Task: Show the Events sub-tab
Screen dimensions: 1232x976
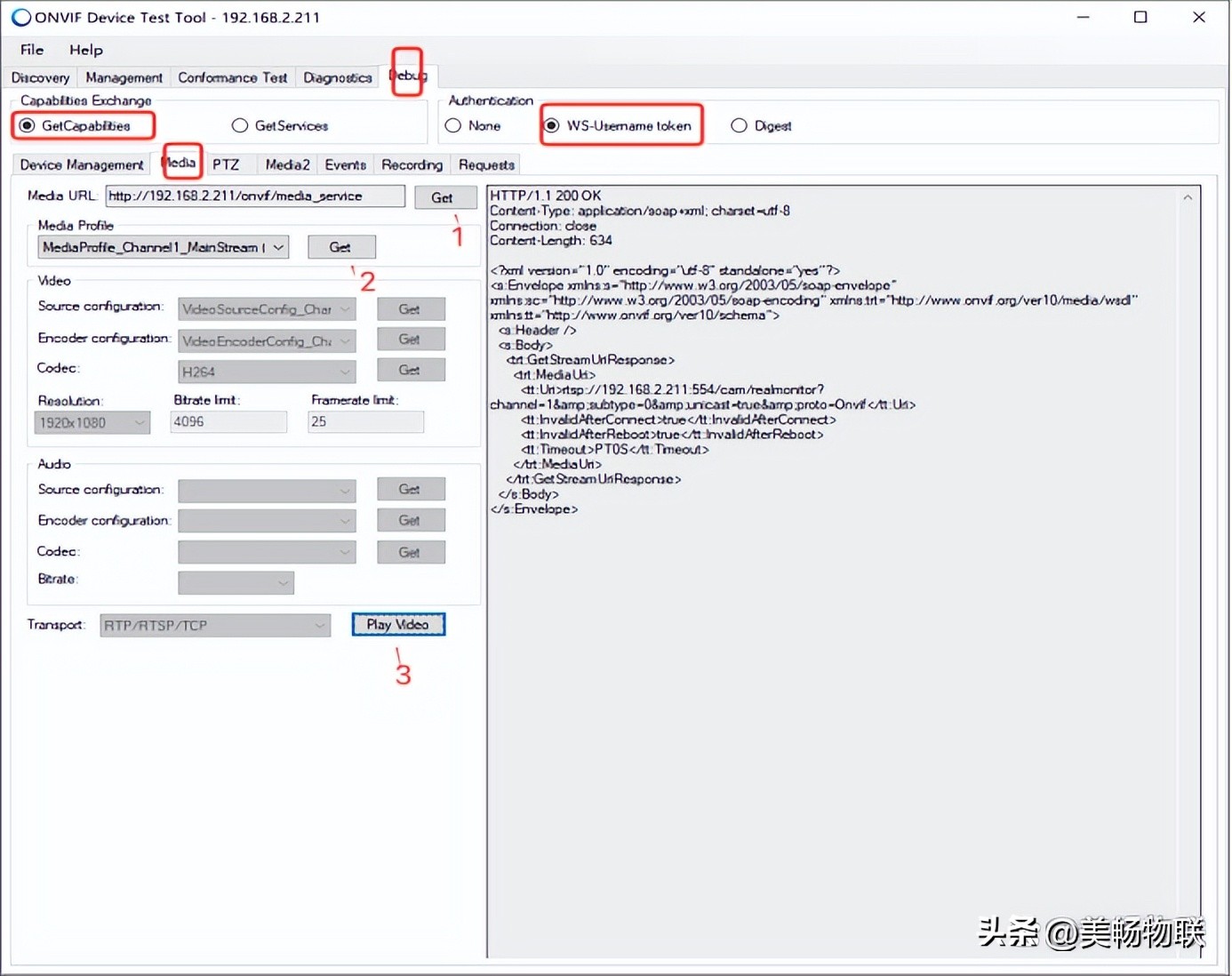Action: tap(346, 164)
